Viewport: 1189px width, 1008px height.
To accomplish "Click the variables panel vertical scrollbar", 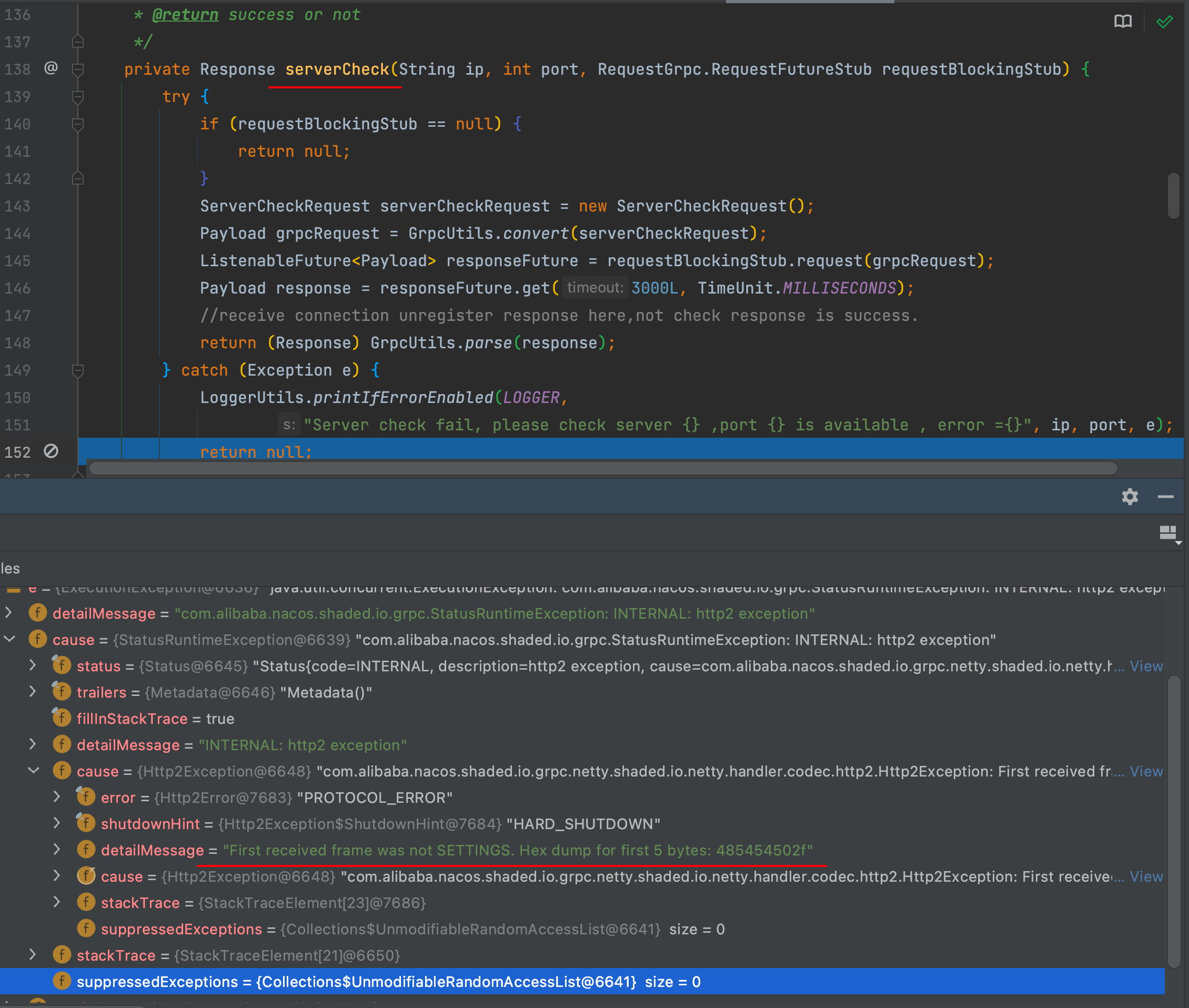I will (x=1174, y=822).
